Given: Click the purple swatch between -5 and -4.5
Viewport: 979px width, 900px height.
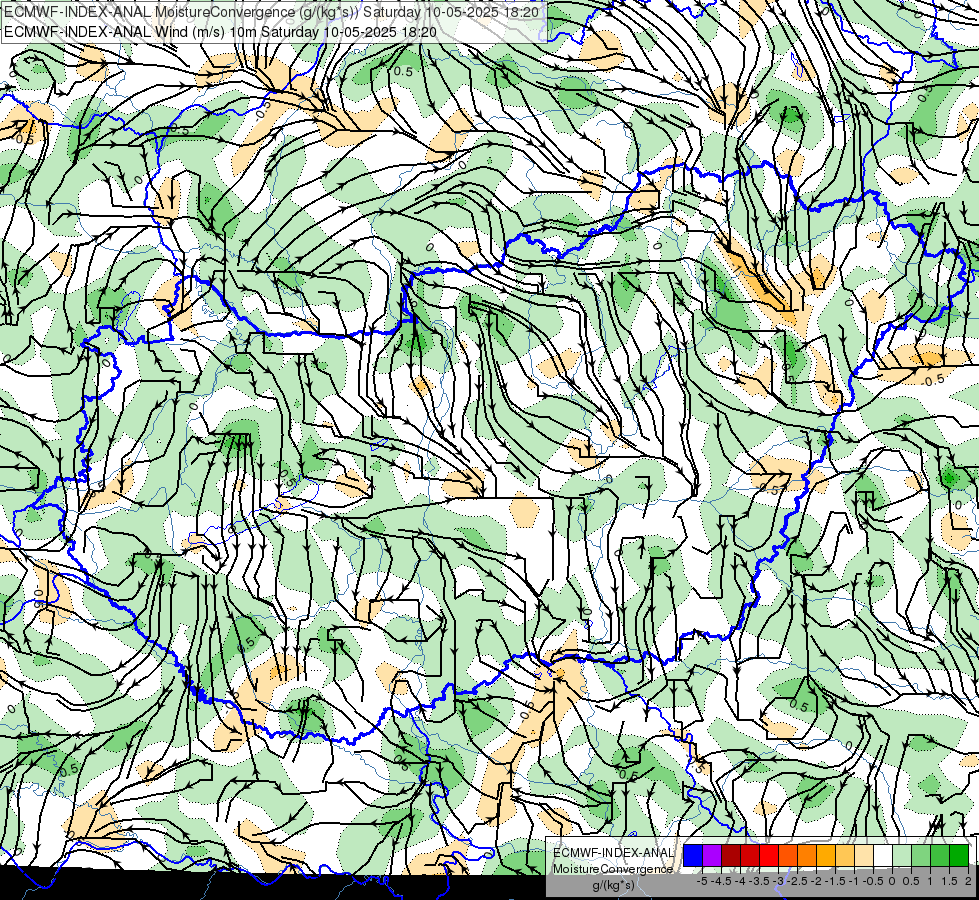Looking at the screenshot, I should 712,855.
